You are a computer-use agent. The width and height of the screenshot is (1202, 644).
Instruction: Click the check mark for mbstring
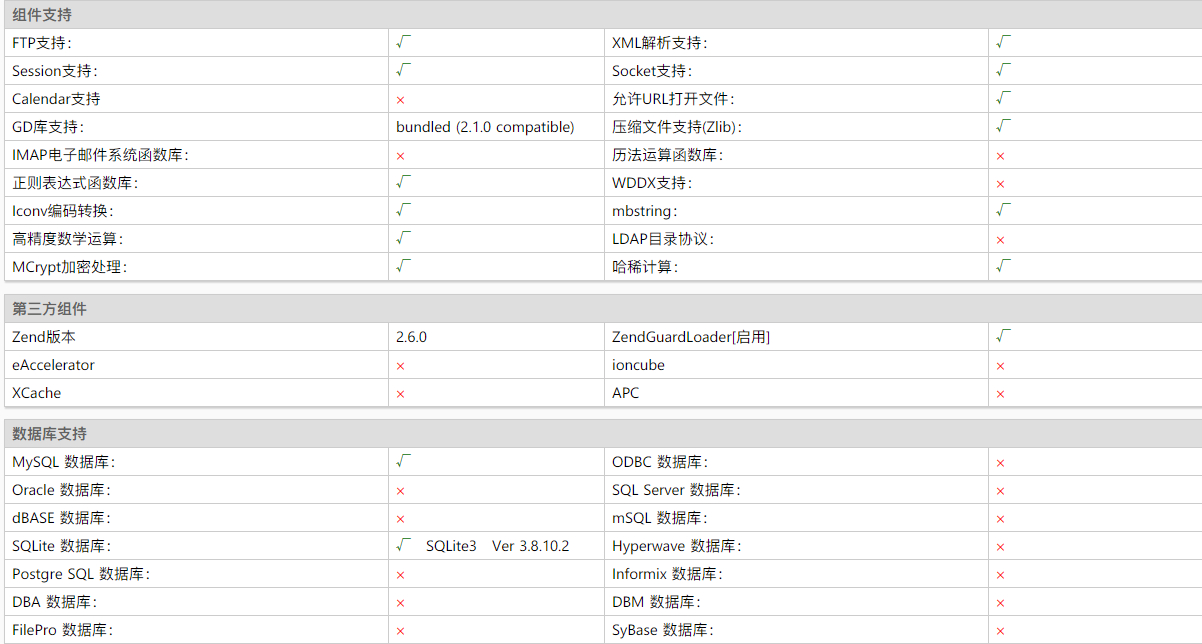pos(1003,211)
